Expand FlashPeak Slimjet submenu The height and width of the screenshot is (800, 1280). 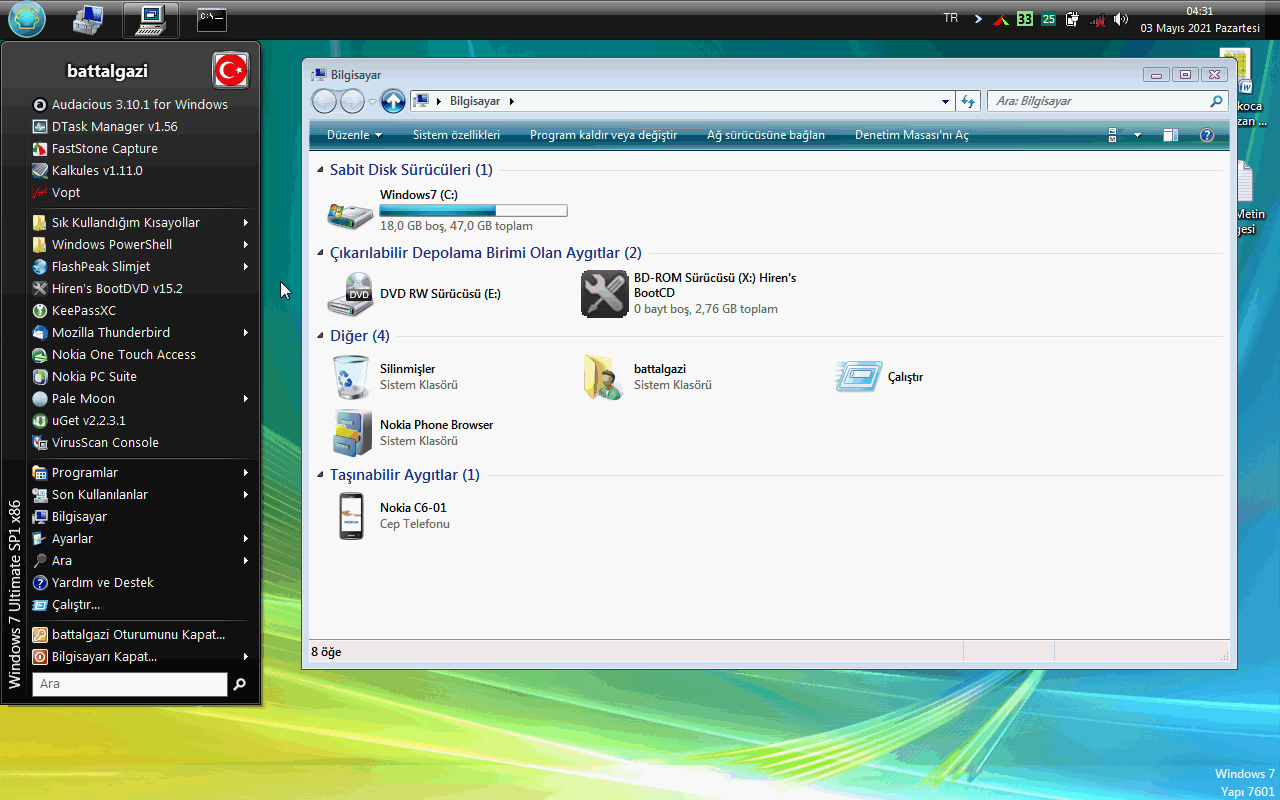point(140,266)
